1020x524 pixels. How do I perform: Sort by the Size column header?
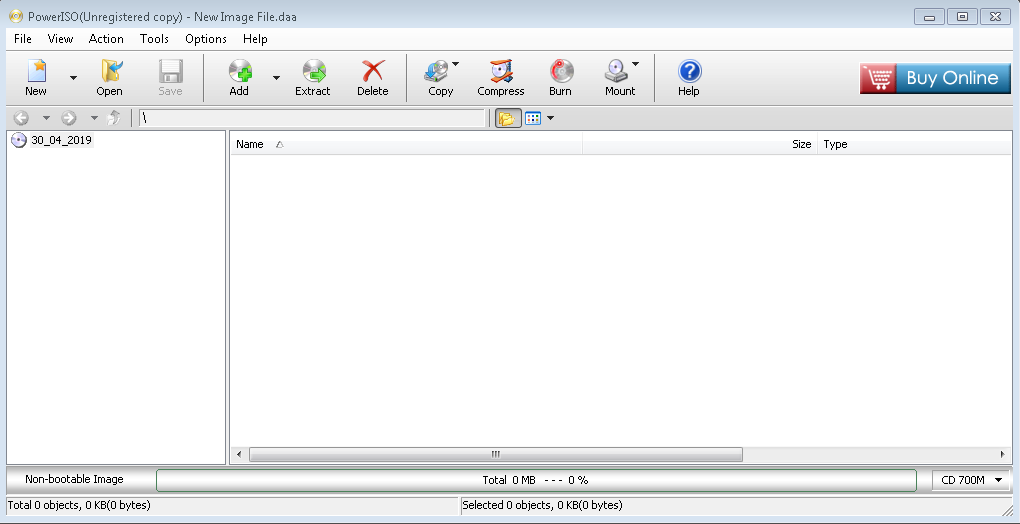pyautogui.click(x=700, y=144)
